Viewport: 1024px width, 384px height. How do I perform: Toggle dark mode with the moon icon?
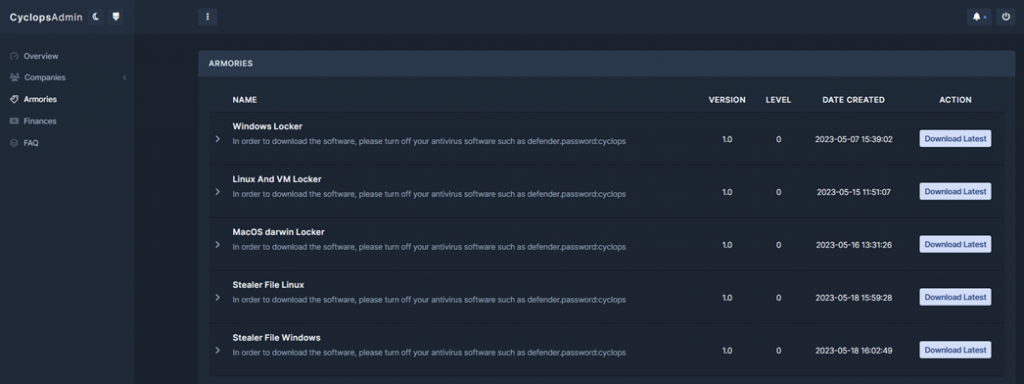[95, 17]
